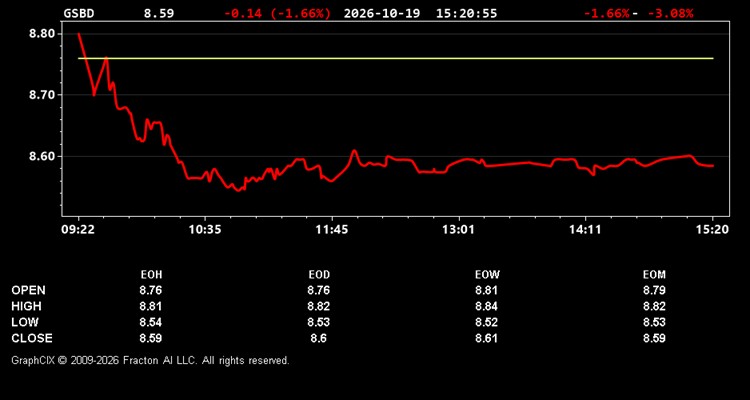The height and width of the screenshot is (400, 750).
Task: Click the 8.59 price beside the GSBD ticker
Action: pos(159,13)
